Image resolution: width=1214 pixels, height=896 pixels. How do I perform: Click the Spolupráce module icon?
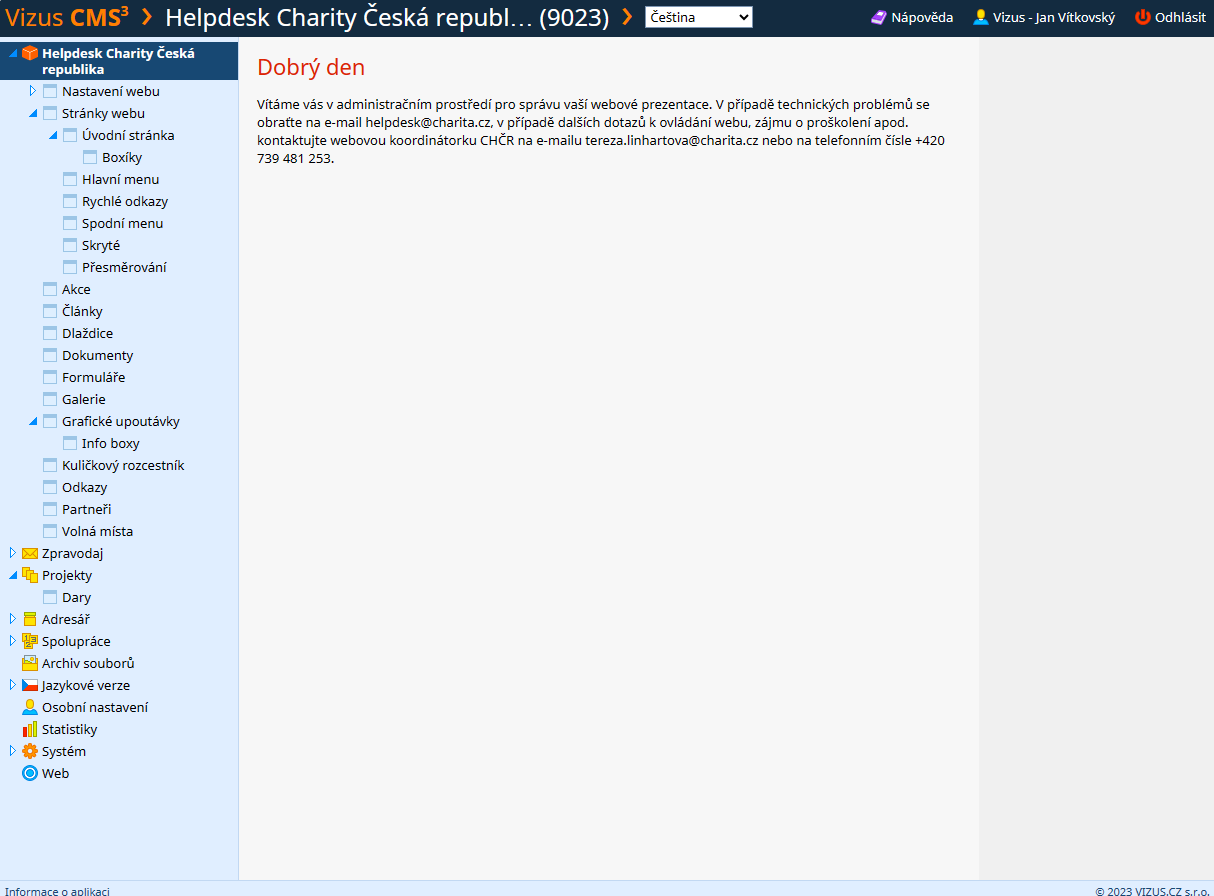click(30, 641)
